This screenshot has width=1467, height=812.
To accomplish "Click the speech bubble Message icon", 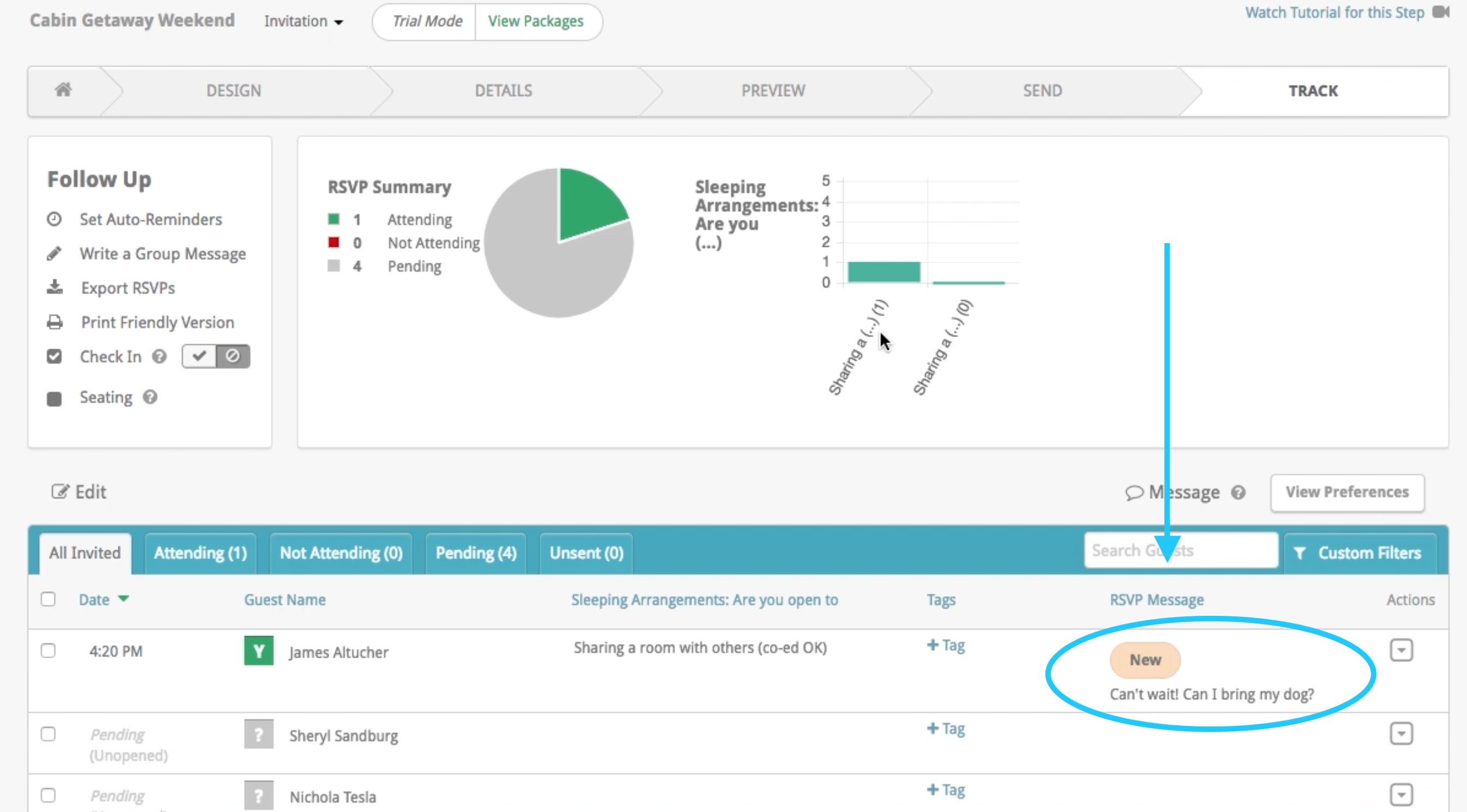I will tap(1135, 493).
